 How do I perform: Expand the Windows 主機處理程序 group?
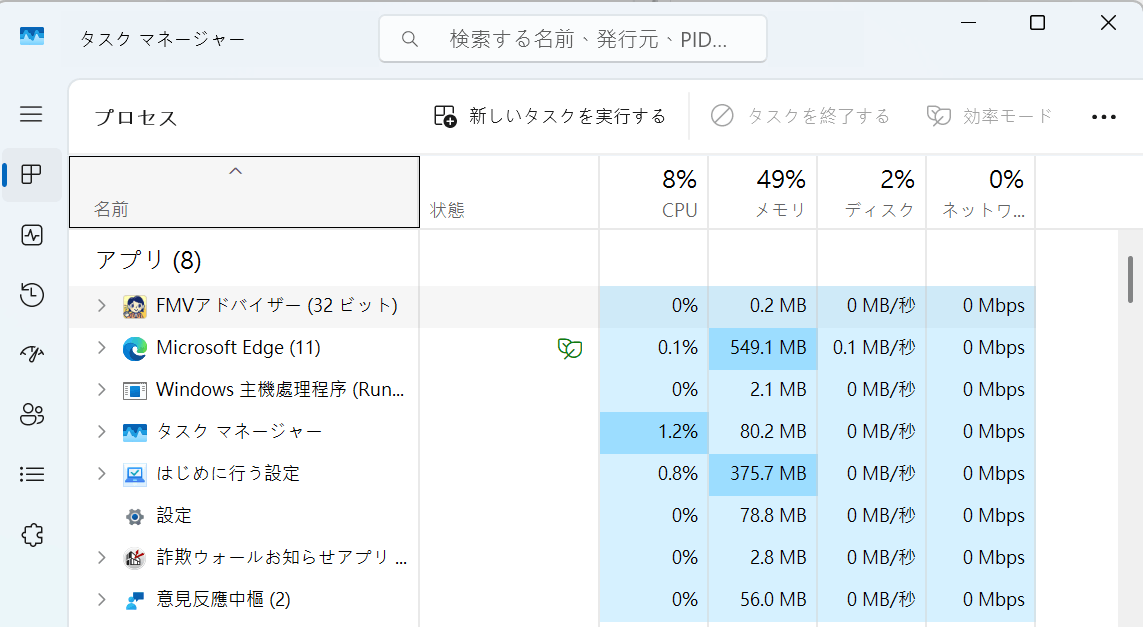(101, 390)
